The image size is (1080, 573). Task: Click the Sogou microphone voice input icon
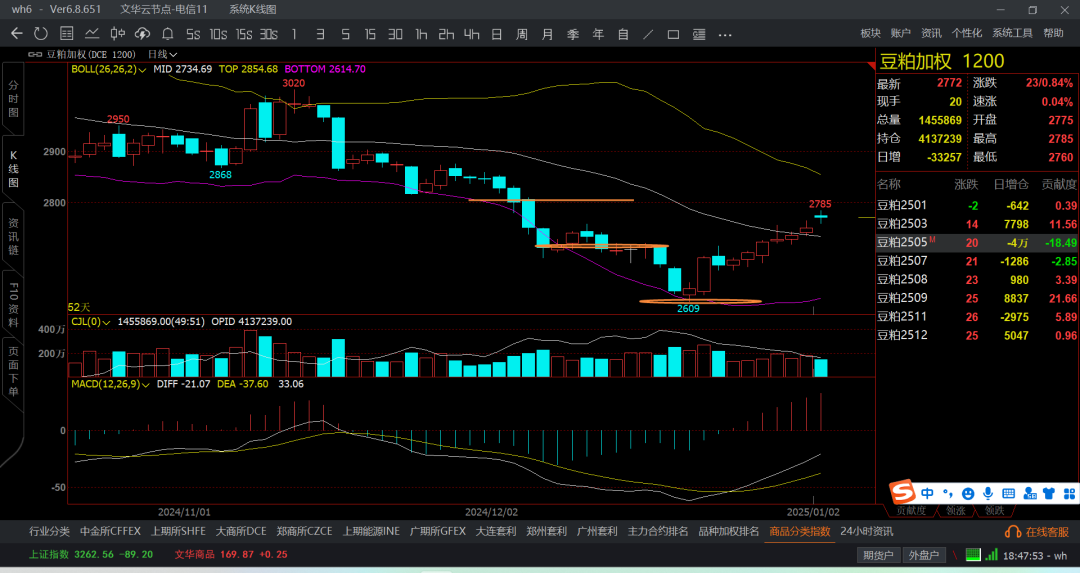[988, 493]
